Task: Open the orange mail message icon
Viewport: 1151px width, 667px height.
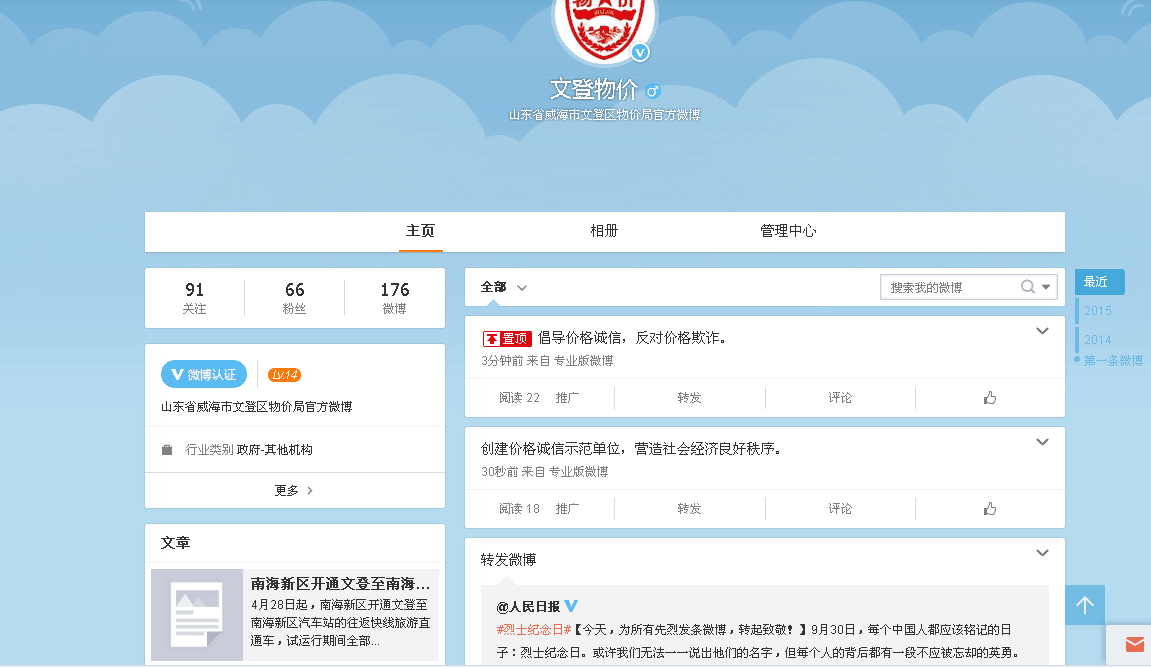Action: pyautogui.click(x=1134, y=644)
